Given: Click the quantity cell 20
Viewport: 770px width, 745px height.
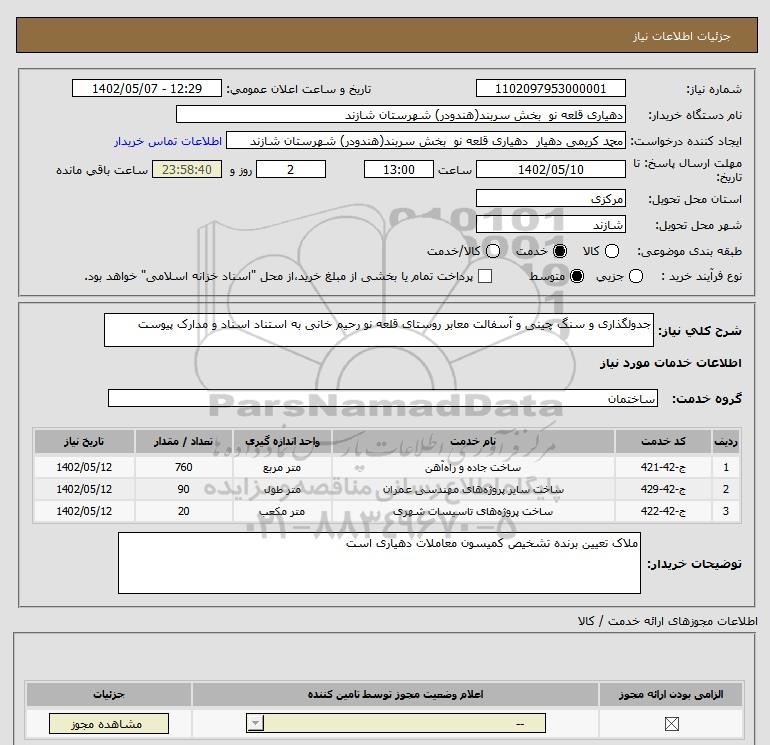Looking at the screenshot, I should point(183,511).
